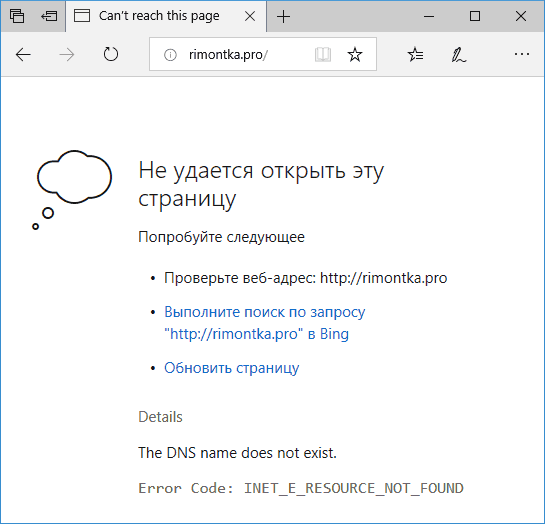Screen dimensions: 545x524
Task: Open a new tab with plus button
Action: [284, 16]
